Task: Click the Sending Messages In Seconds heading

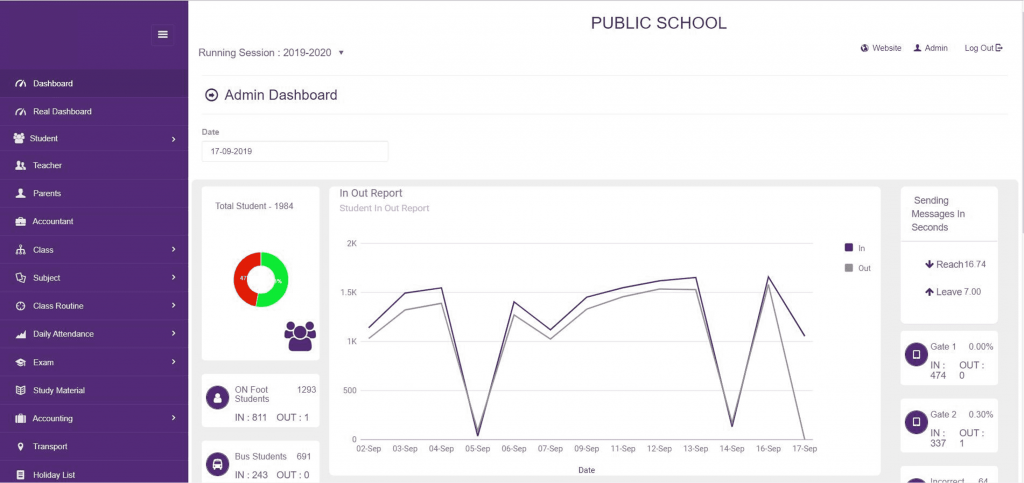Action: 938,214
